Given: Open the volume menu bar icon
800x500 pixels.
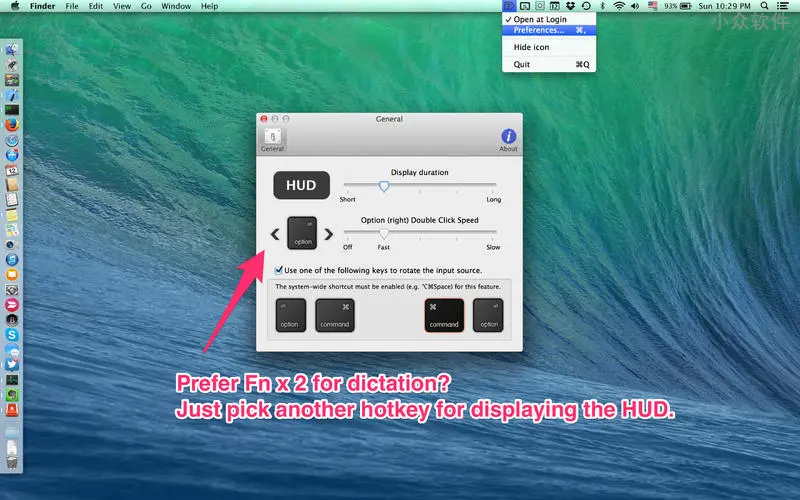Looking at the screenshot, I should (635, 6).
